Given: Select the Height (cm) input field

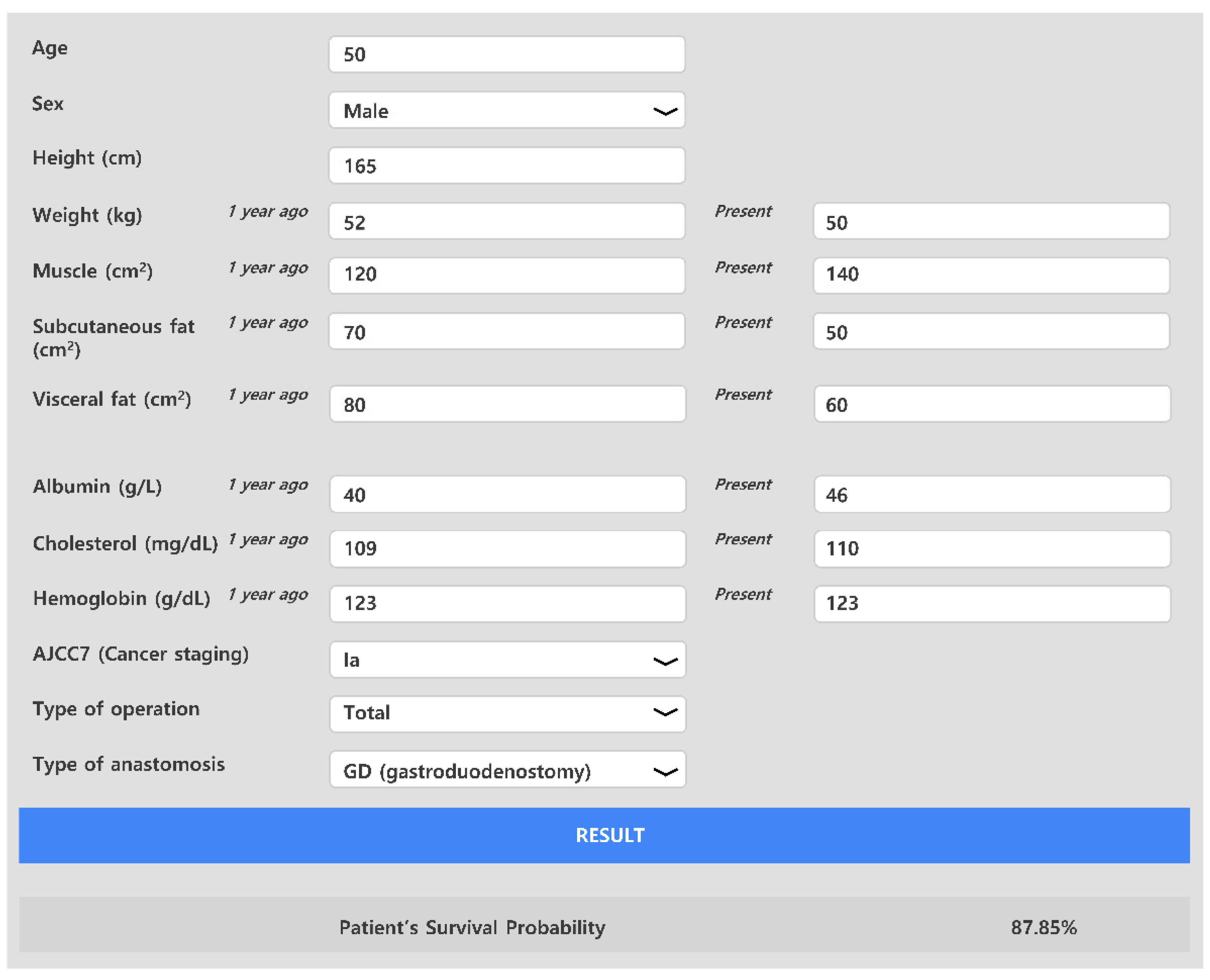Looking at the screenshot, I should pyautogui.click(x=506, y=166).
